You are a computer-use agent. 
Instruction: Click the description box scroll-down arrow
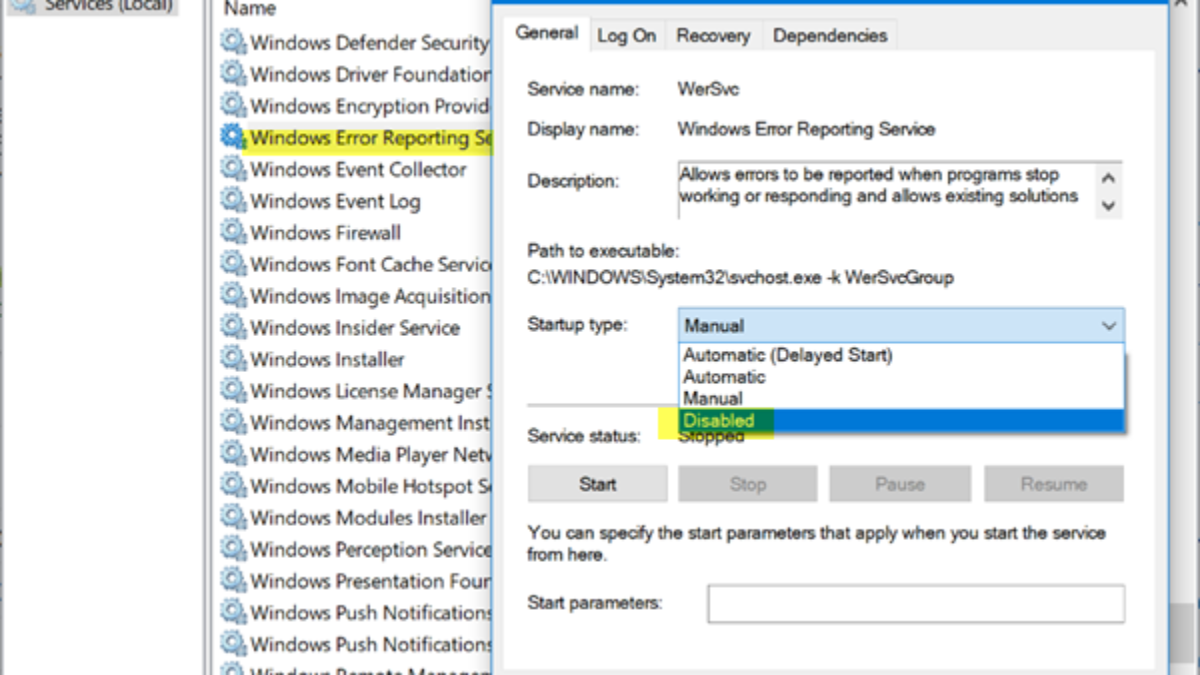pos(1108,204)
